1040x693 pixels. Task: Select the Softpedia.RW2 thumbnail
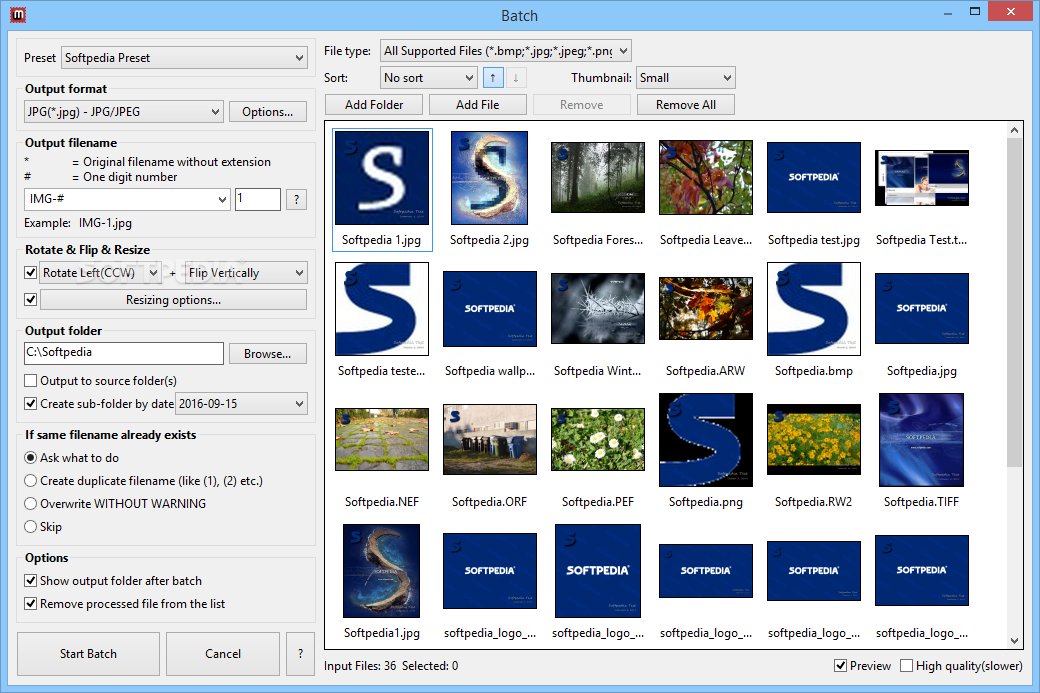814,439
